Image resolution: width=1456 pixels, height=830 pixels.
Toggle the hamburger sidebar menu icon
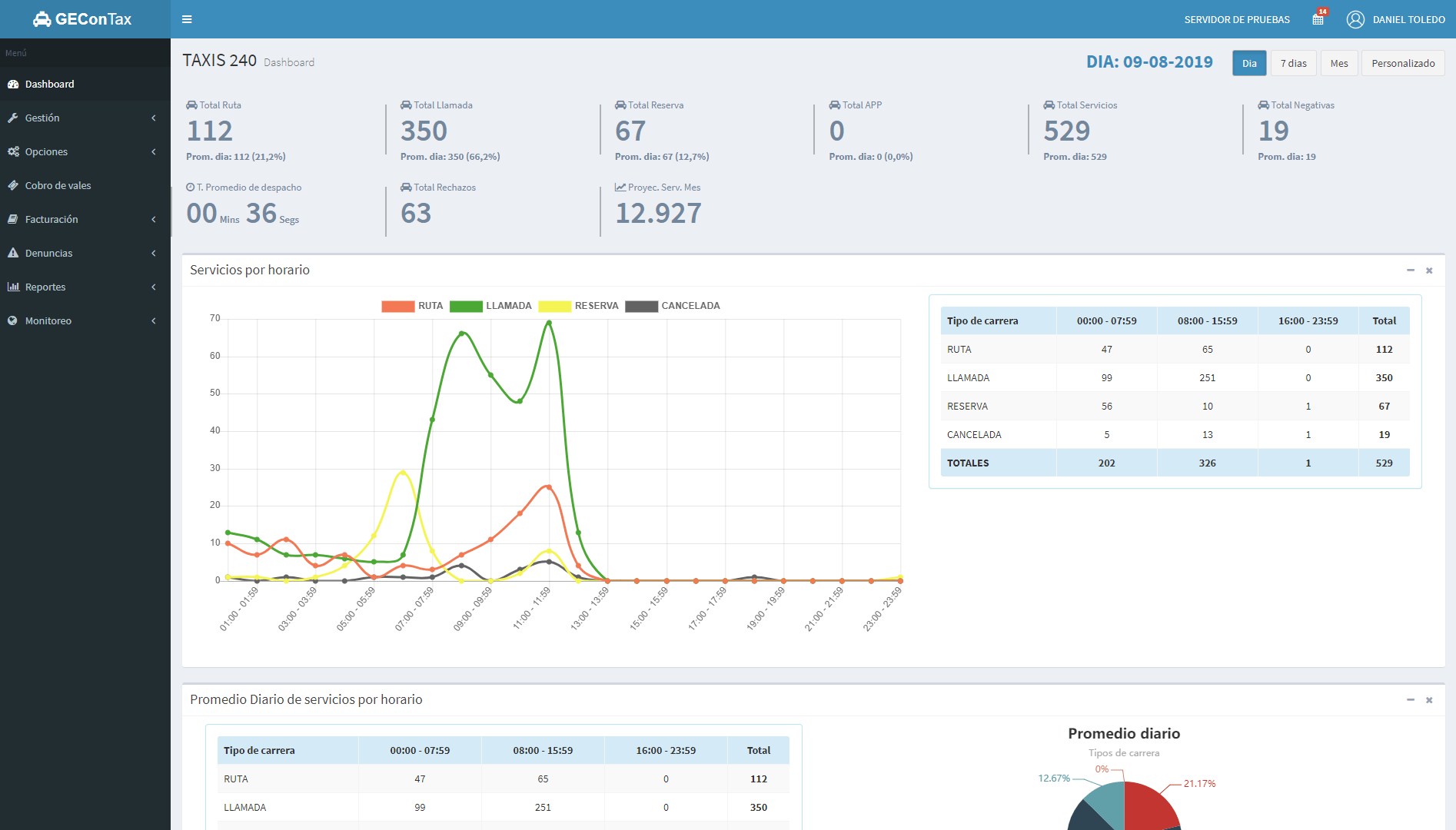tap(187, 19)
